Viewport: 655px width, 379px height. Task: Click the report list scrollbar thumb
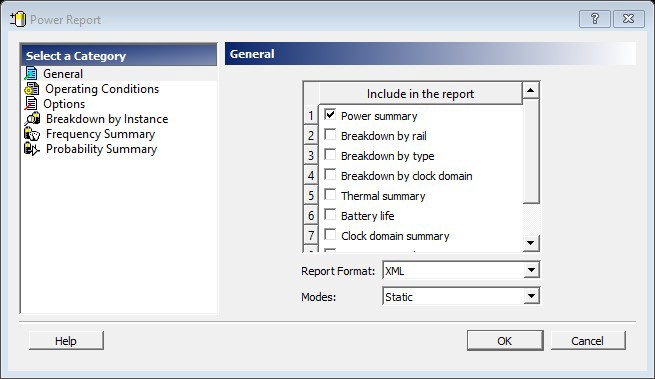(x=531, y=151)
